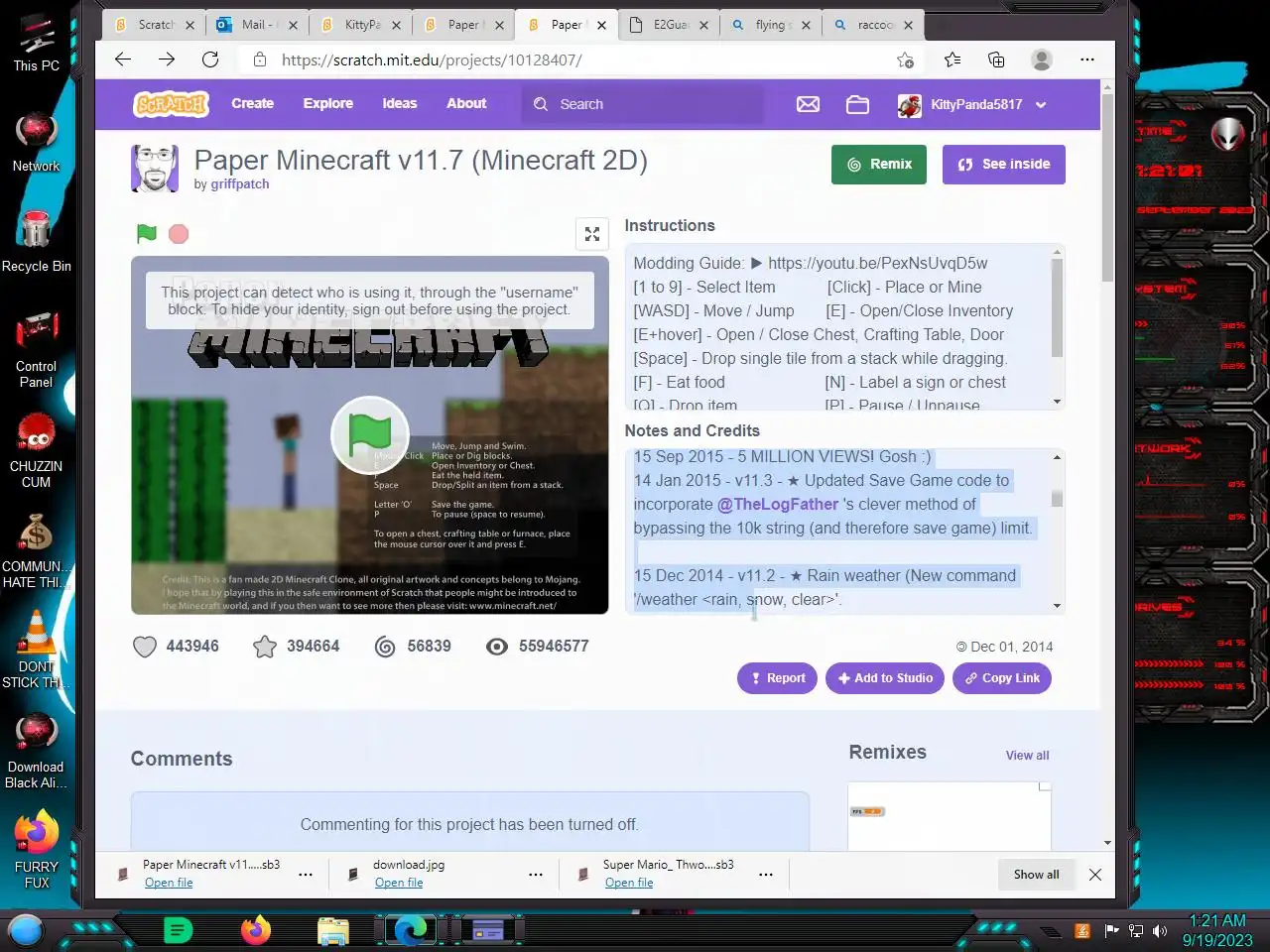The image size is (1270, 952).
Task: Close the downloads bar with the X
Action: (x=1095, y=875)
